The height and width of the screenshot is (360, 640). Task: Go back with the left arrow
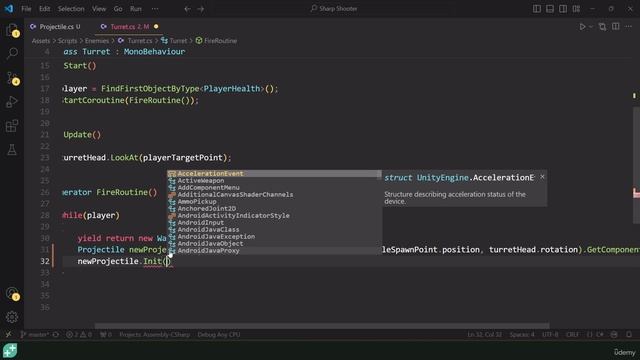tap(187, 9)
